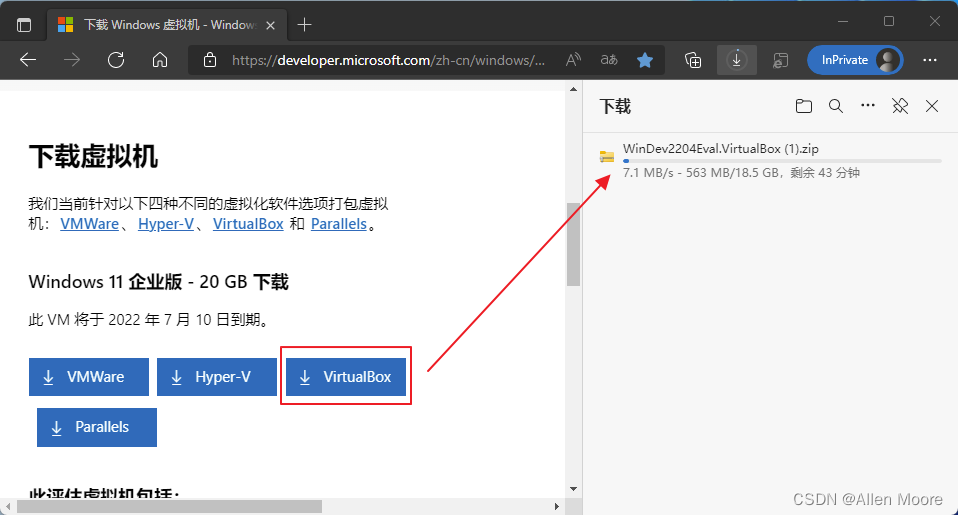
Task: Unpin the 下载 downloads panel
Action: point(900,106)
